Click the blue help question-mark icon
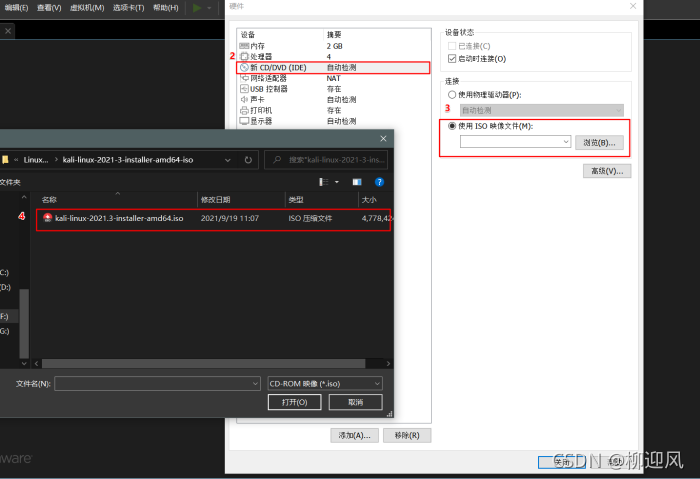 (379, 182)
